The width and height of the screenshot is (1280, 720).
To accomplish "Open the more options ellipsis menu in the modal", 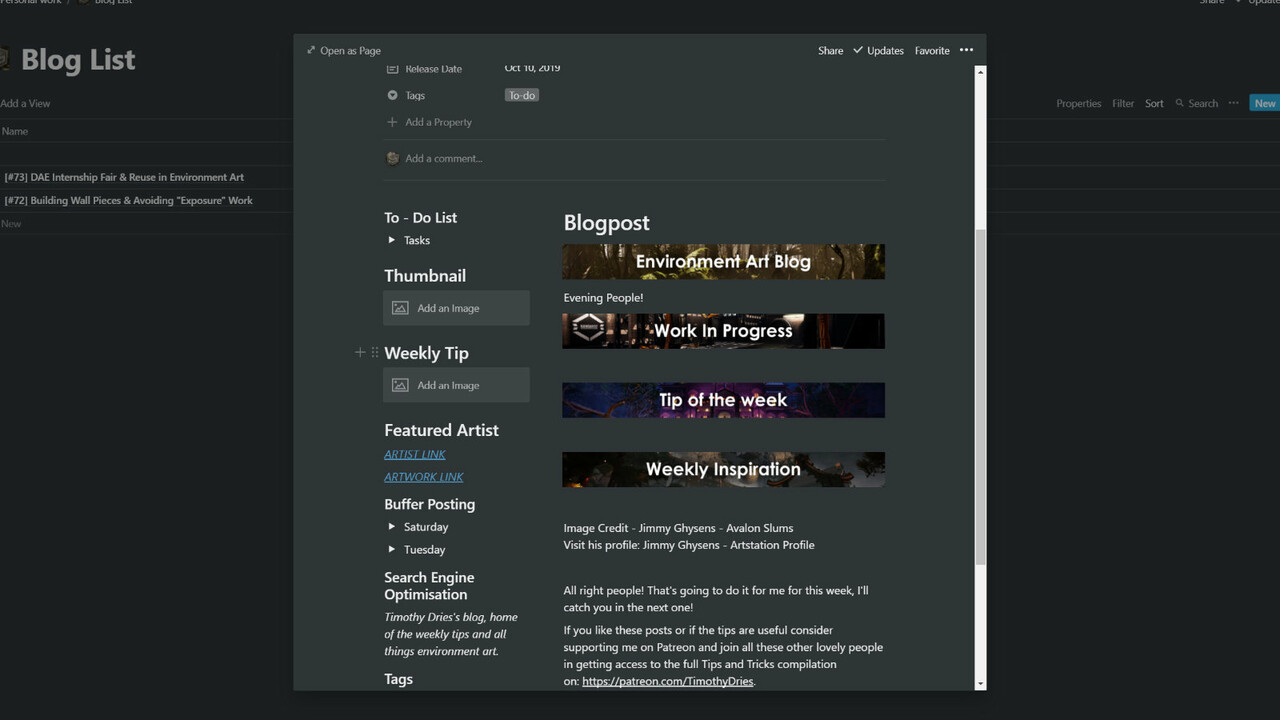I will [x=966, y=50].
